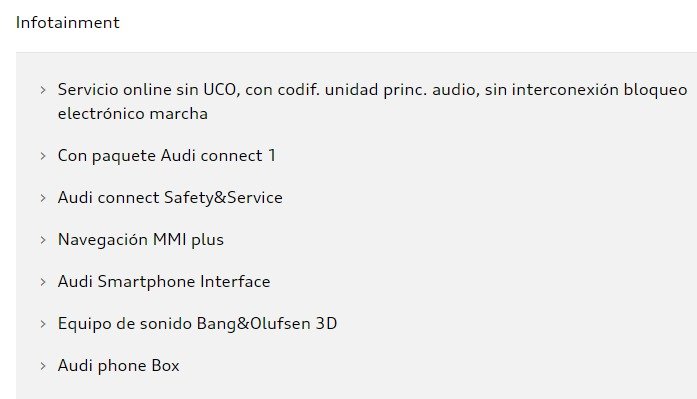The height and width of the screenshot is (399, 697).
Task: Expand Audi Smartphone Interface chevron
Action: [43, 282]
